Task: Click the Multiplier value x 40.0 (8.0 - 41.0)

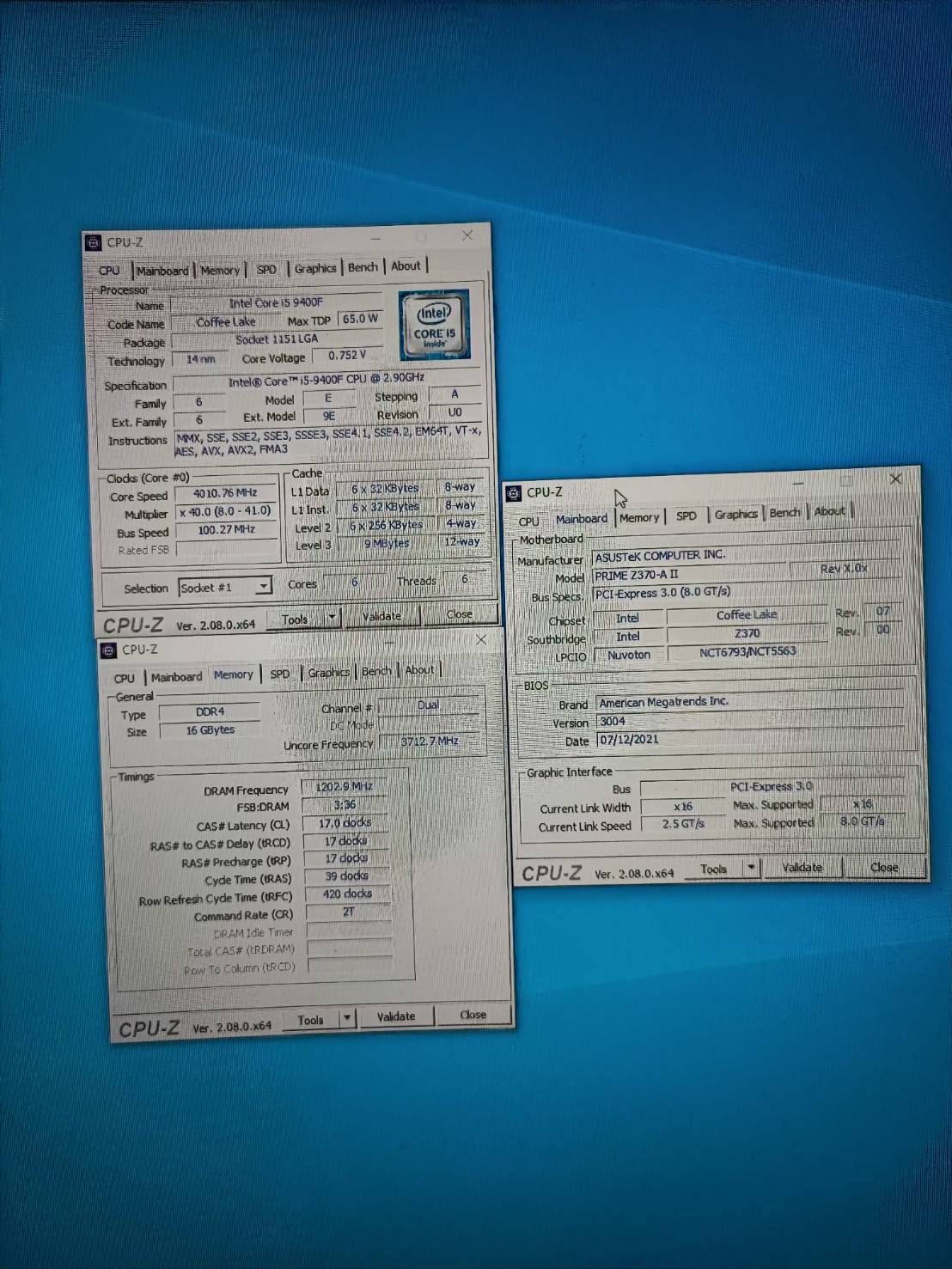Action: pos(225,511)
